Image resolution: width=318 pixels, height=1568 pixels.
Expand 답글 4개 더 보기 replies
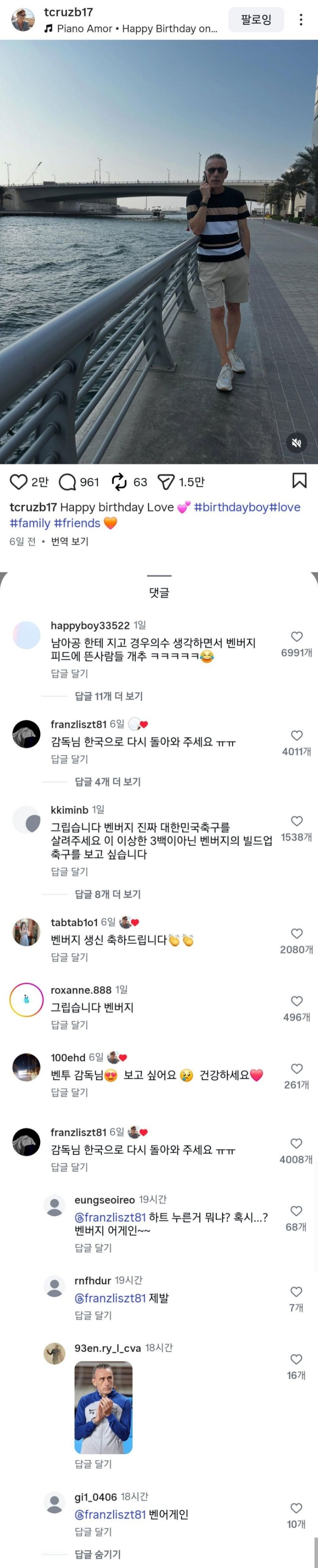click(x=108, y=782)
